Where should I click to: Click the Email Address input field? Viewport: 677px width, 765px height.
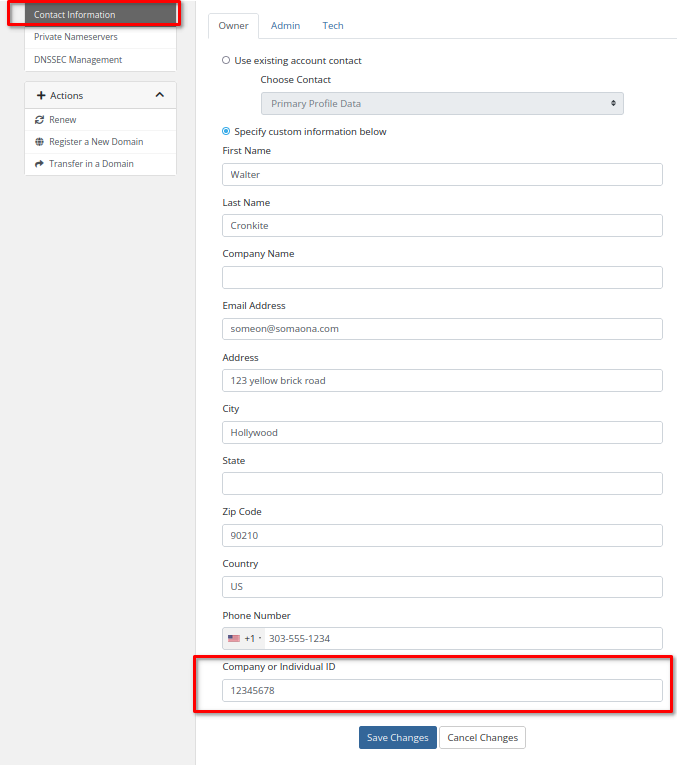[442, 329]
